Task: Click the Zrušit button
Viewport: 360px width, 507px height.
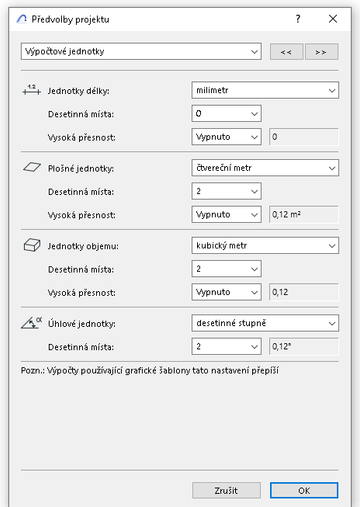Action: coord(226,490)
